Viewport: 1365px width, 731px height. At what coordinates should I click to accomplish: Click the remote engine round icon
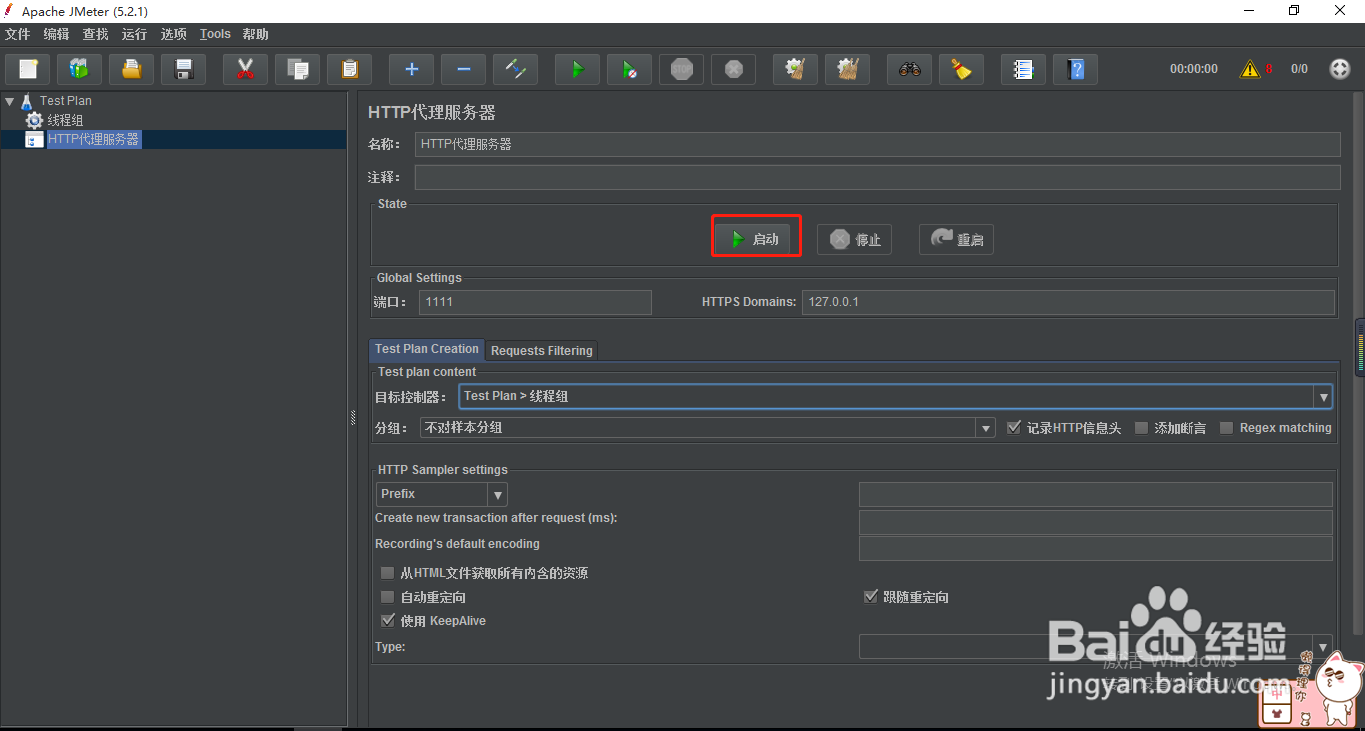coord(1340,69)
